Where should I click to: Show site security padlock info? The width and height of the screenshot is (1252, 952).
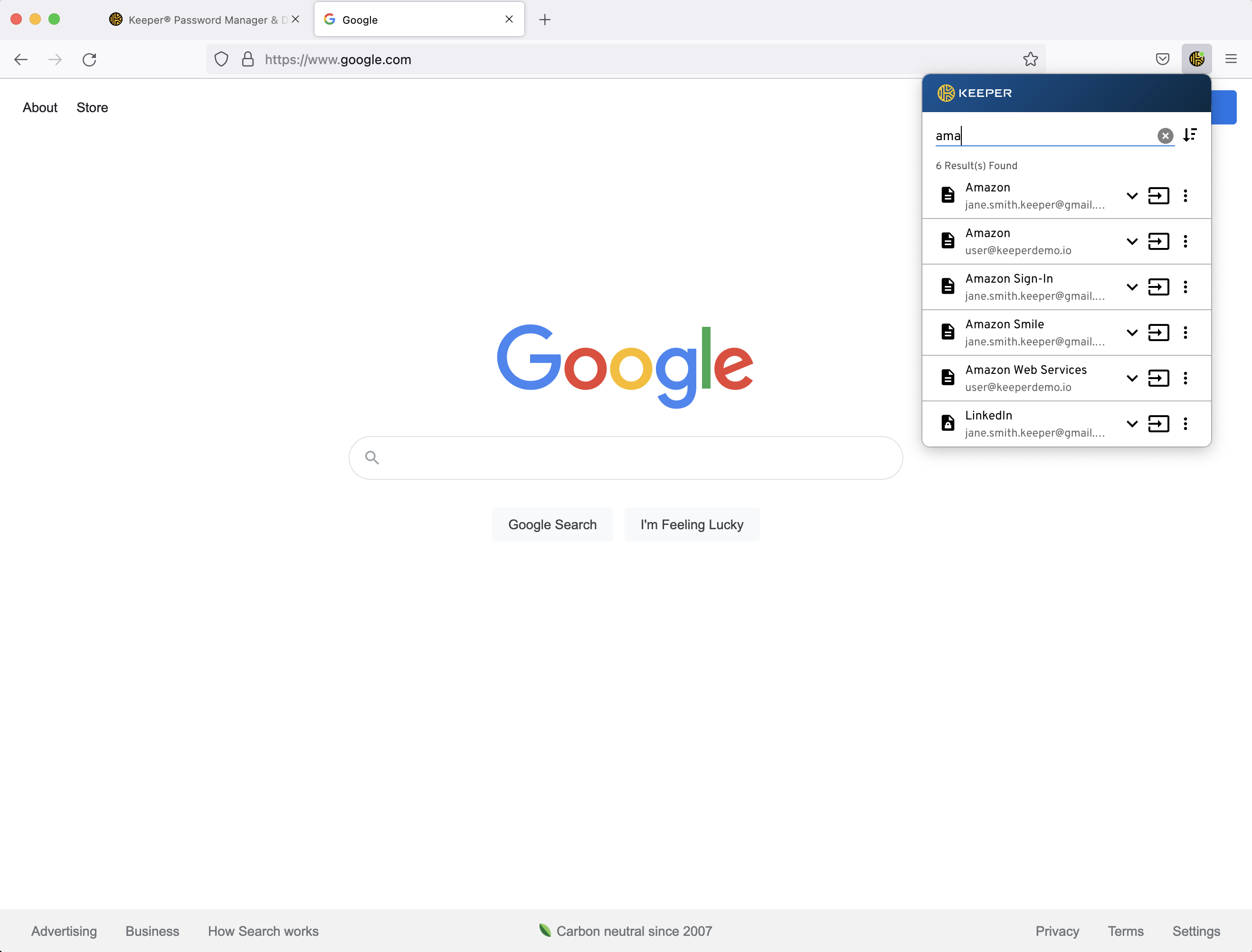[247, 59]
